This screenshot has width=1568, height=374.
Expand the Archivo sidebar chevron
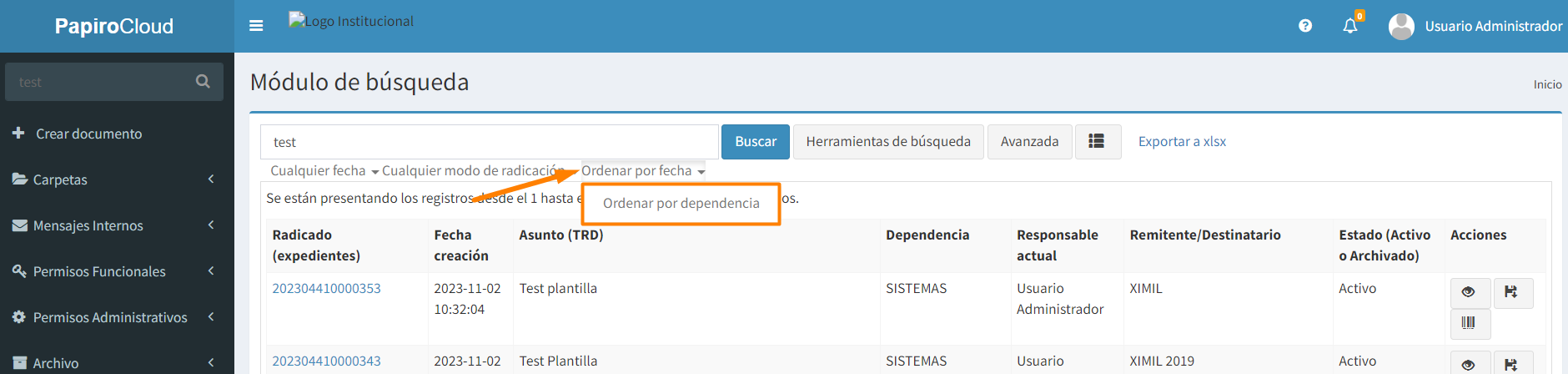click(x=211, y=362)
